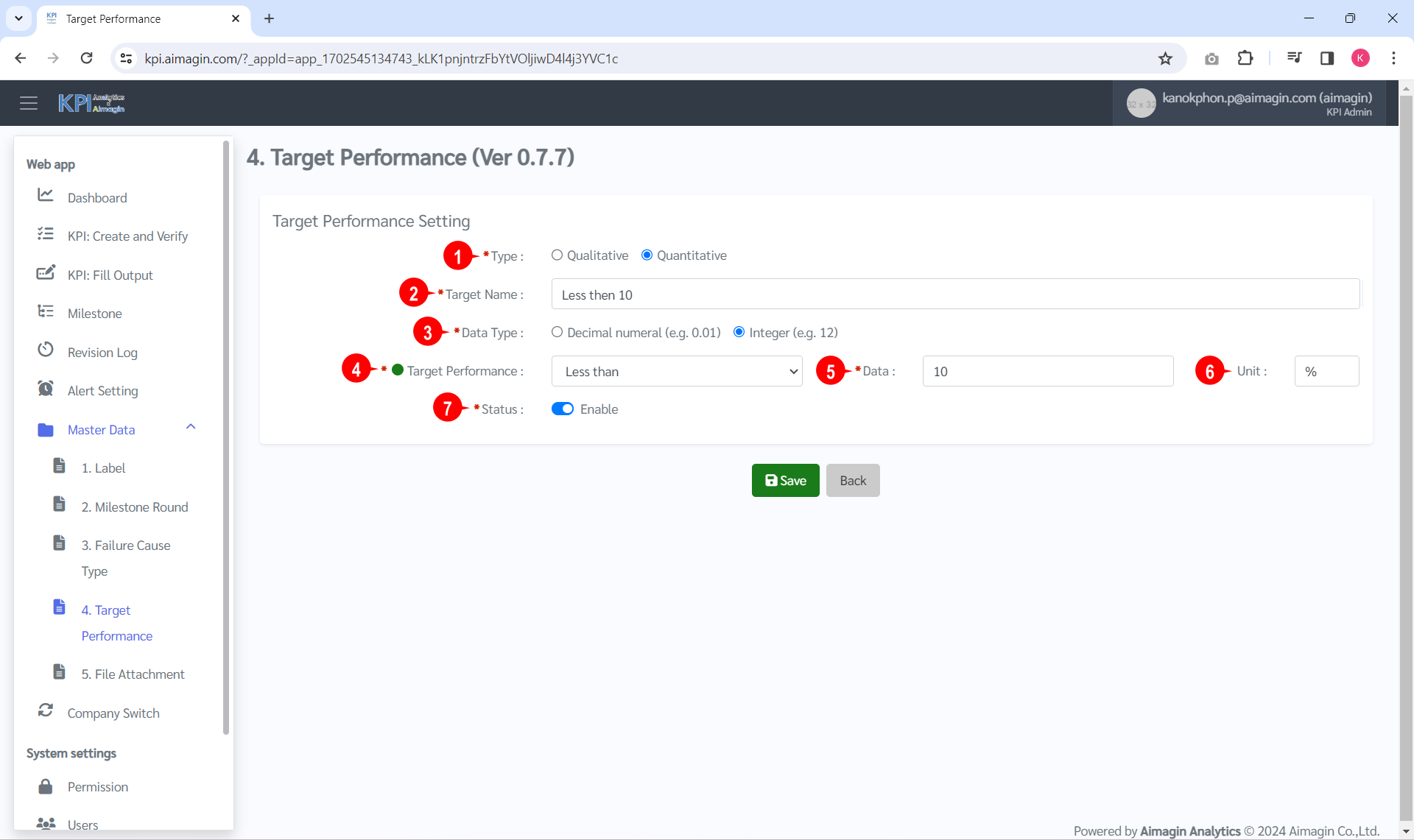Click the Master Data folder icon
This screenshot has width=1414, height=840.
46,429
